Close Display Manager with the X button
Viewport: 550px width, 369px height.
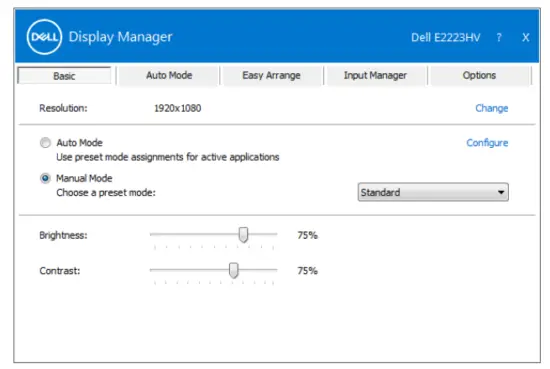click(525, 37)
